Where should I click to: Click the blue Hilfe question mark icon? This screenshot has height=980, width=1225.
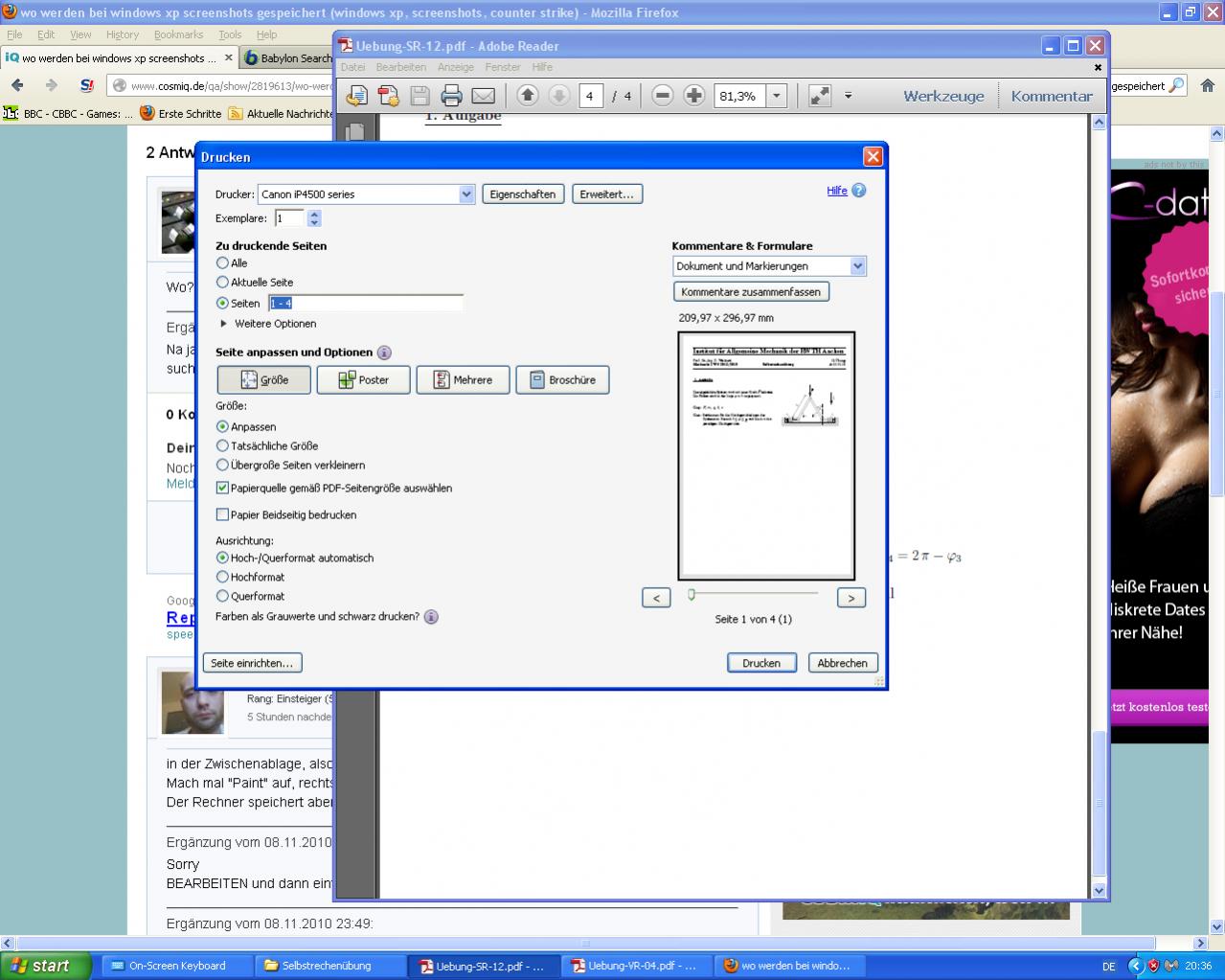click(858, 191)
